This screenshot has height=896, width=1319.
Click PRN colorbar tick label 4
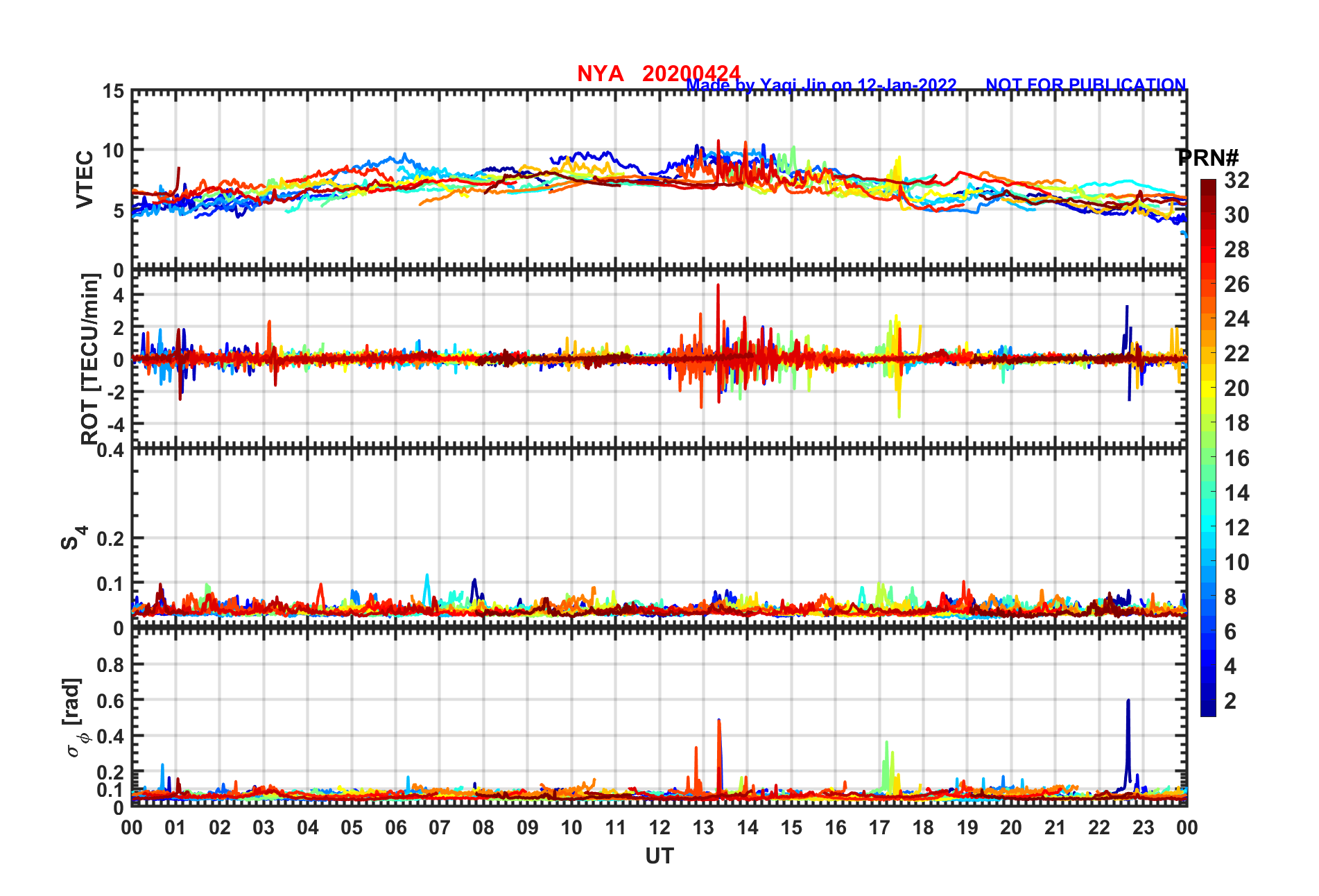1230,666
